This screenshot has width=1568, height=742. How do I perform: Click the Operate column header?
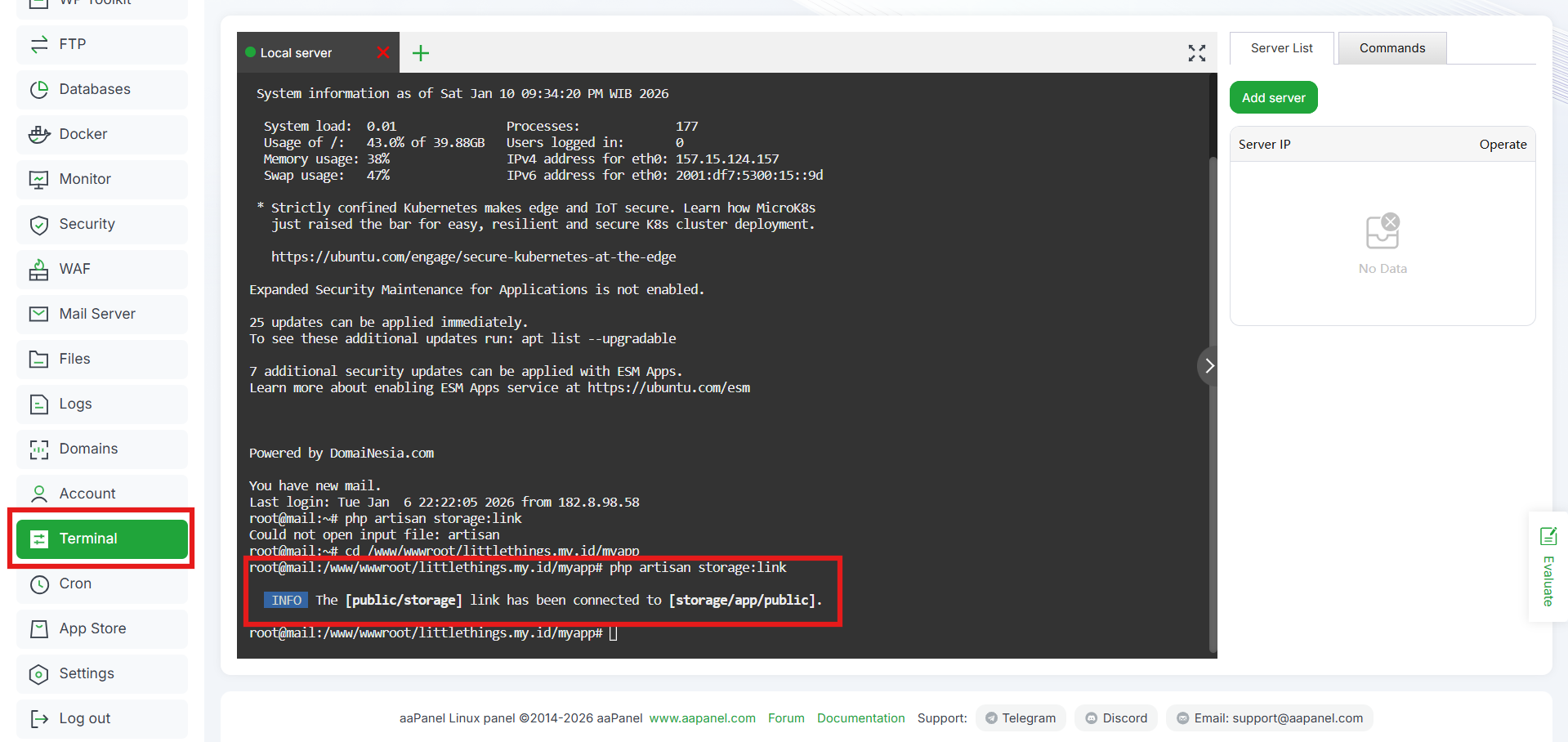point(1503,145)
